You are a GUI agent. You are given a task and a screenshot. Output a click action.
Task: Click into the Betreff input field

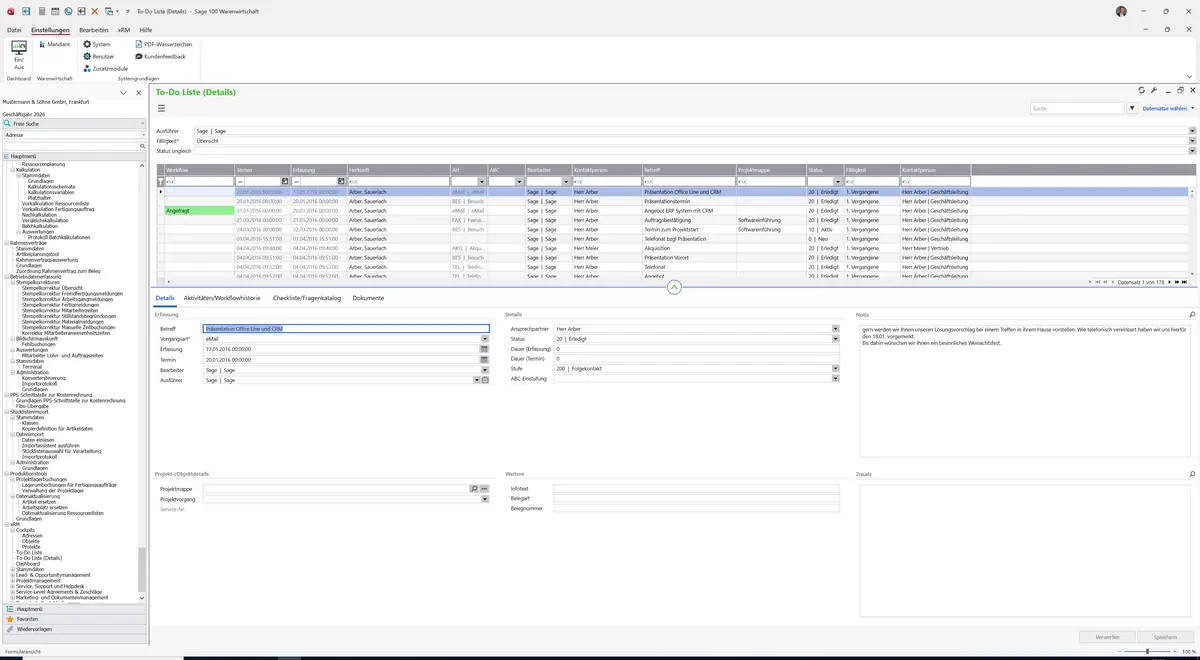click(x=346, y=328)
